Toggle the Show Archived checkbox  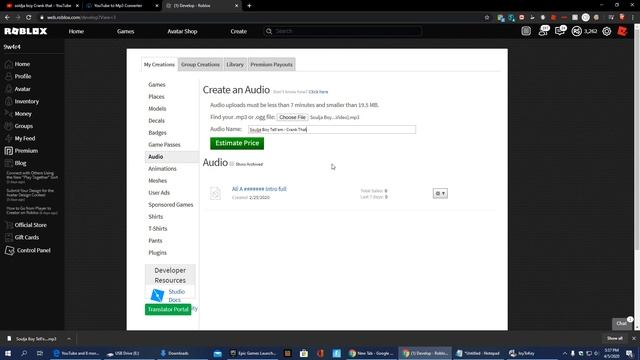tap(231, 164)
